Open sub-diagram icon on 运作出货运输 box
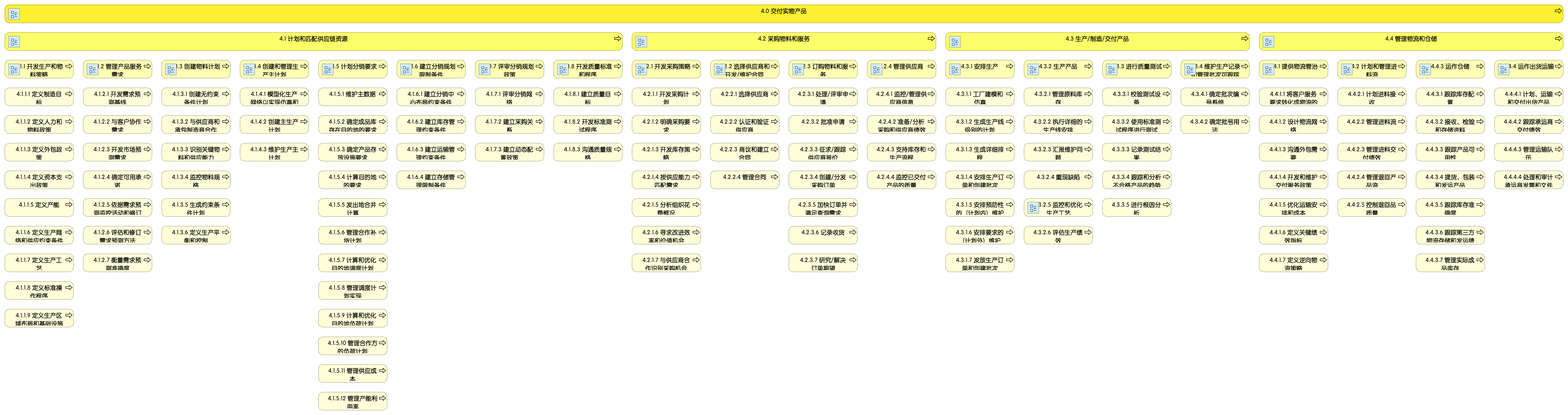 point(1503,69)
